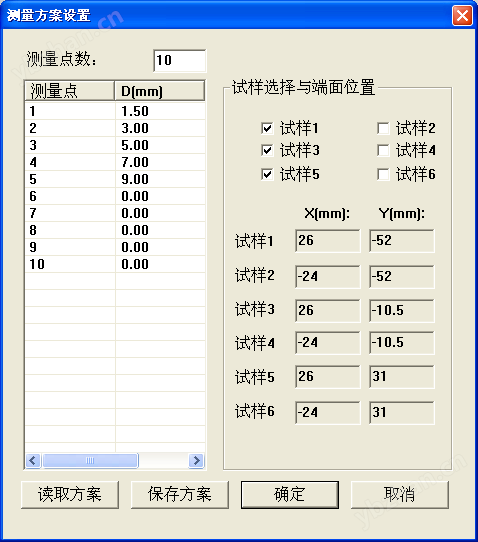Select measurement point row 10
This screenshot has width=478, height=542.
(x=115, y=264)
